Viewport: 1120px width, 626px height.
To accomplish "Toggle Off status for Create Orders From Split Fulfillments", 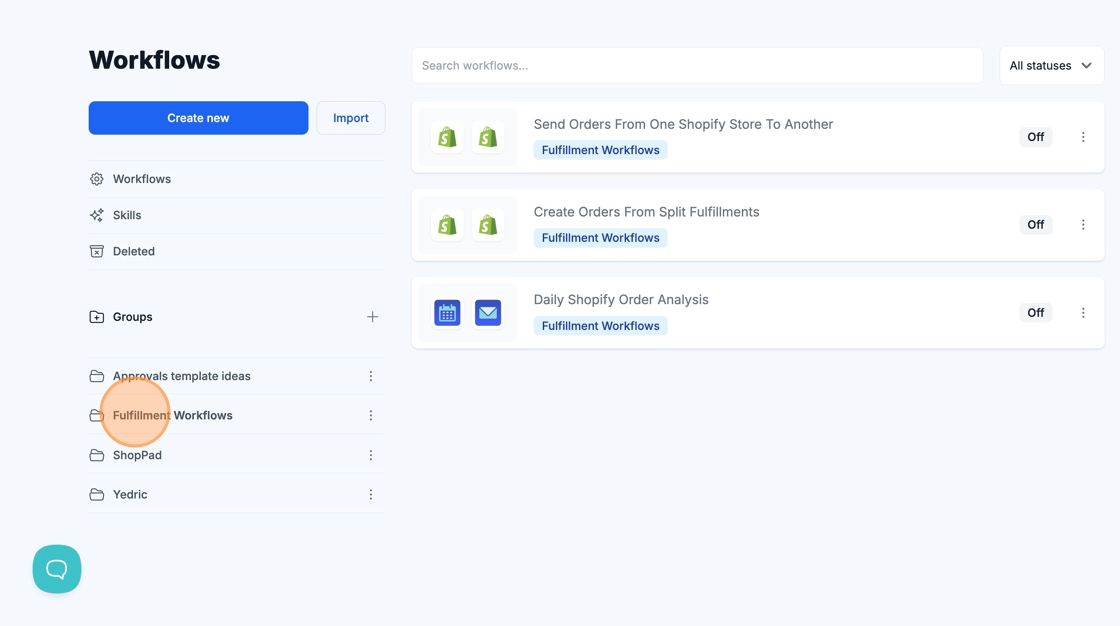I will [x=1035, y=225].
